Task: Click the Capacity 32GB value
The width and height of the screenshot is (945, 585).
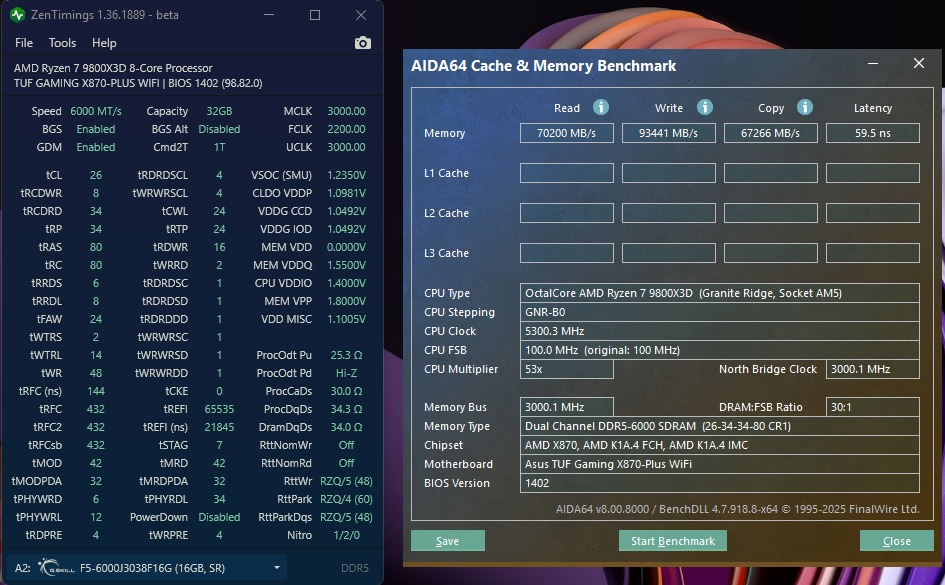Action: 219,111
